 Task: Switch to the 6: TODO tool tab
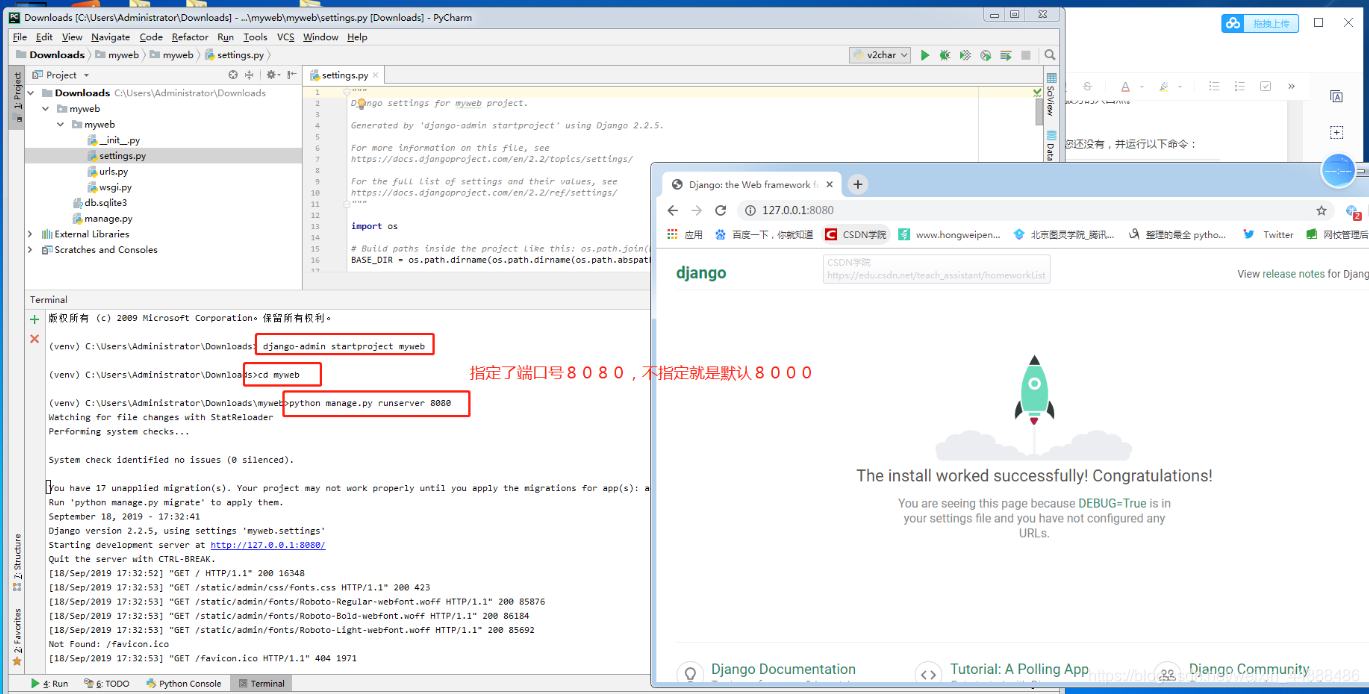click(x=109, y=684)
